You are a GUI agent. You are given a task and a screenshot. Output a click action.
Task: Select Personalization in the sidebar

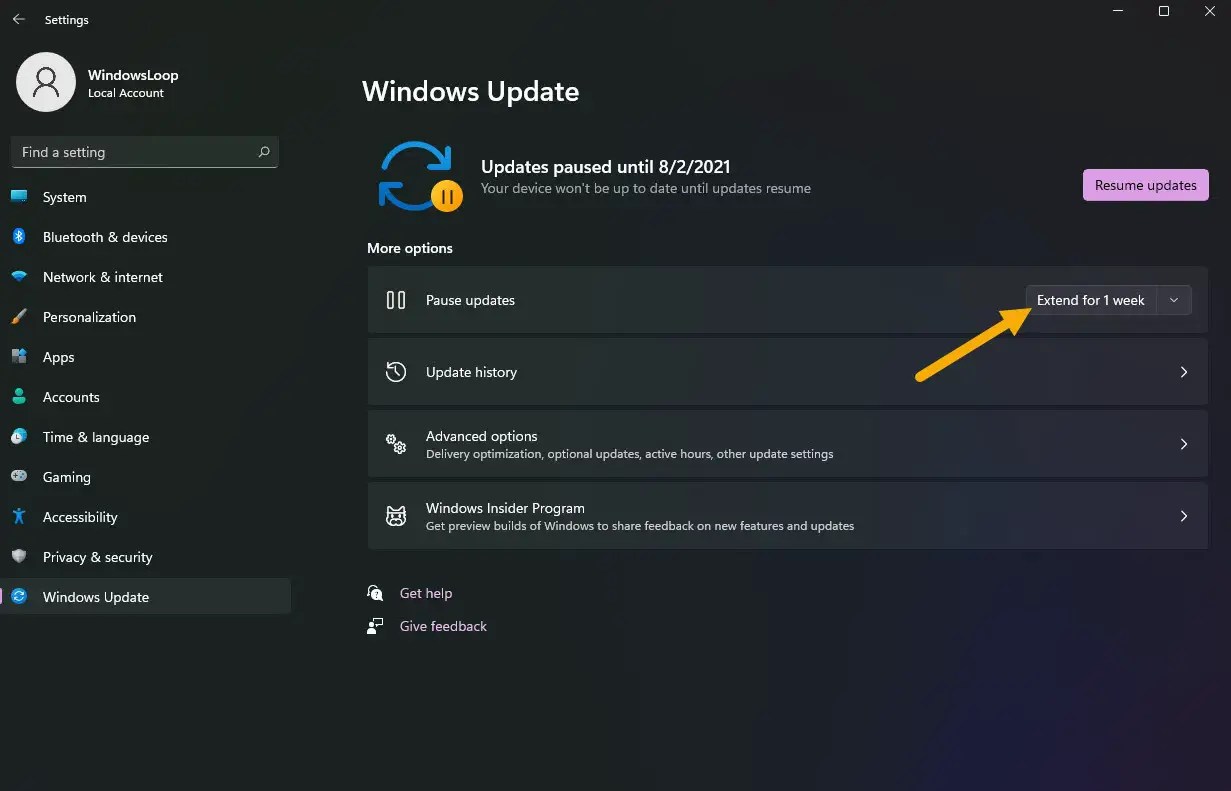[x=146, y=317]
